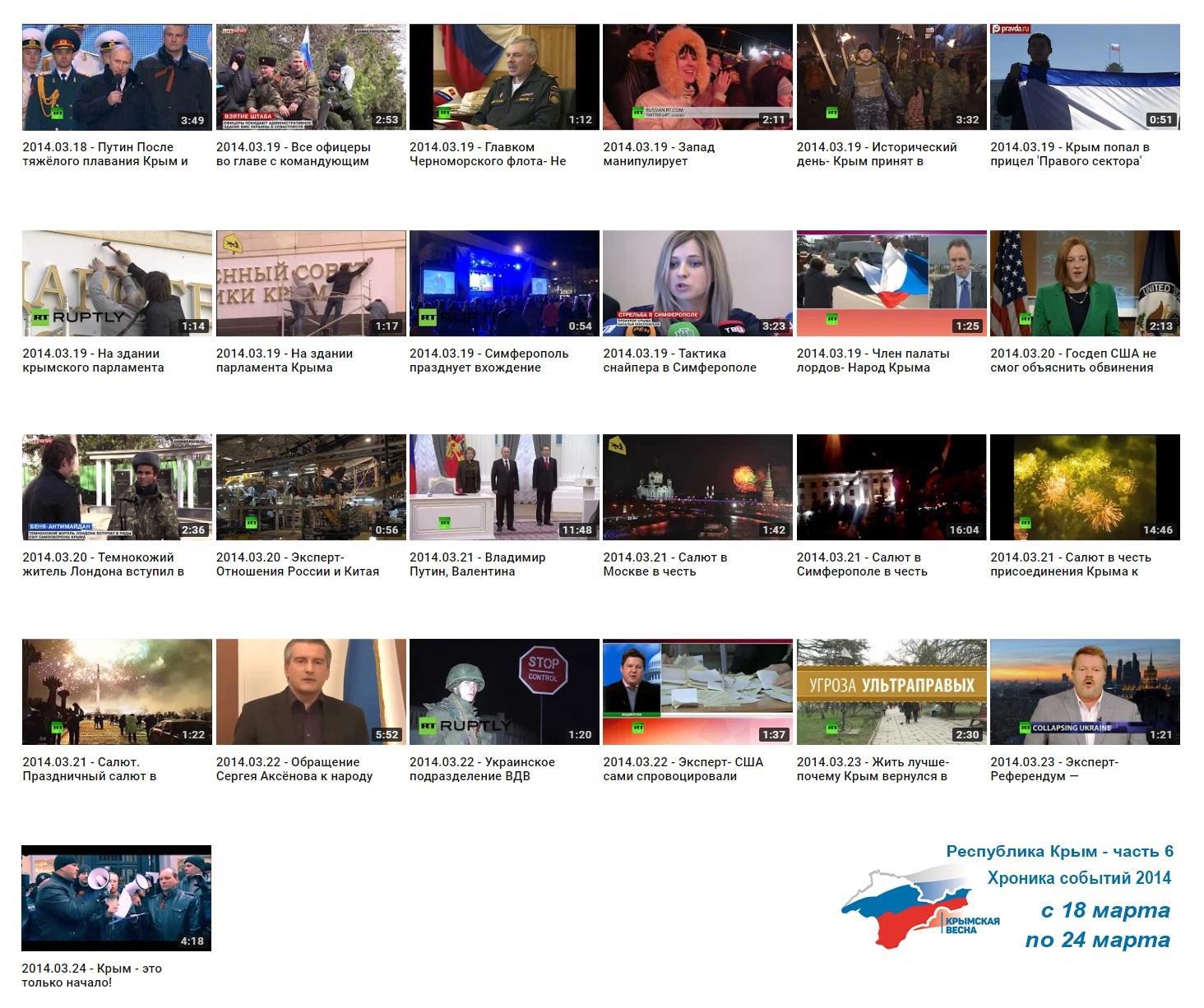Click the title 'Украинское подразделение ВДВ'
The width and height of the screenshot is (1204, 1008).
pos(483,770)
